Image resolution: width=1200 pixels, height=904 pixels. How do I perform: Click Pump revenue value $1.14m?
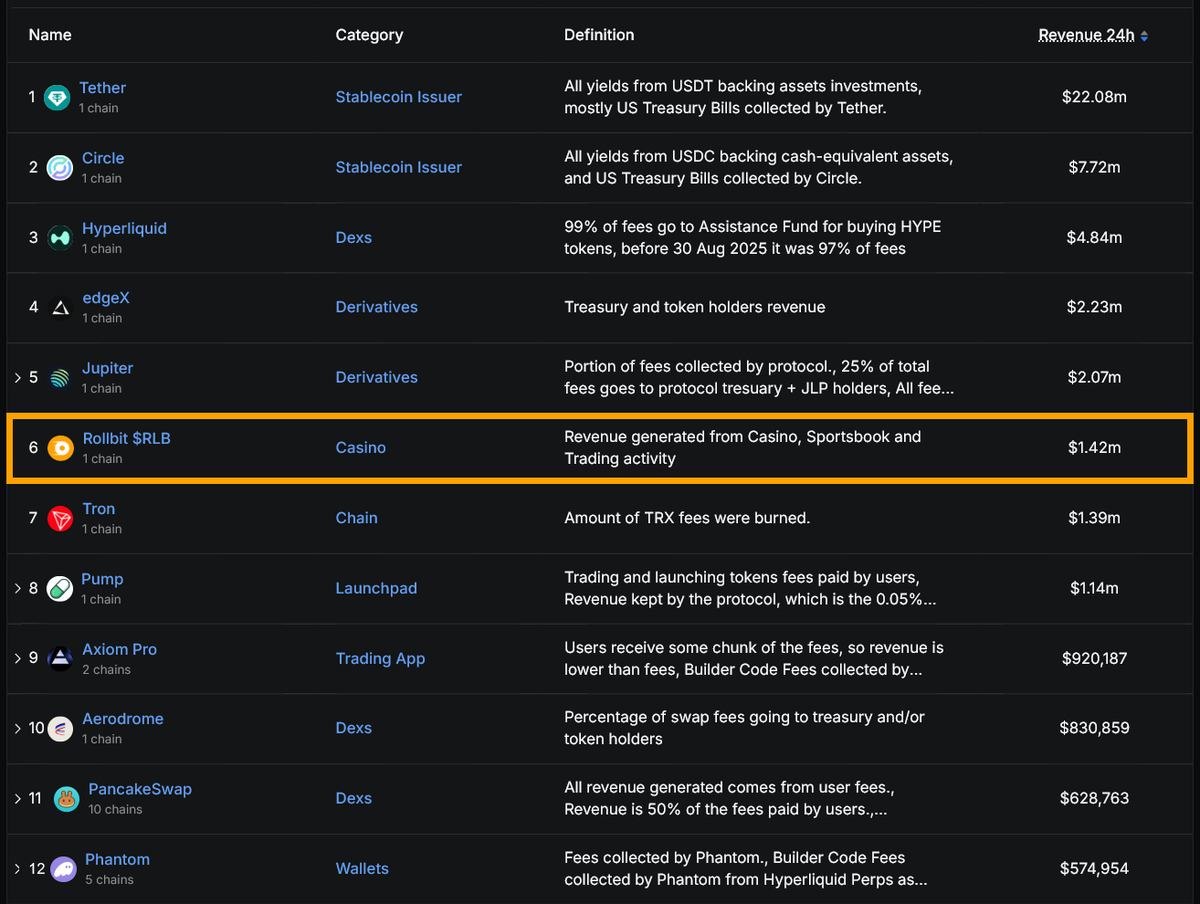tap(1094, 588)
